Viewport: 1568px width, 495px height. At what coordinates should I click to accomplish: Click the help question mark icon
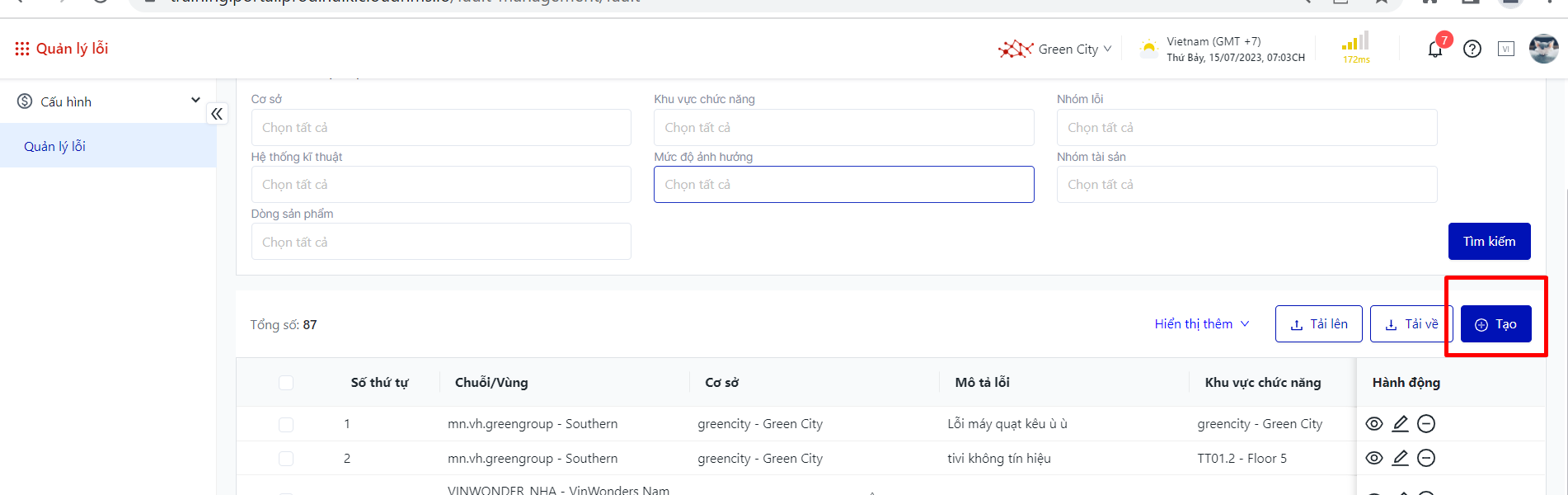coord(1472,49)
